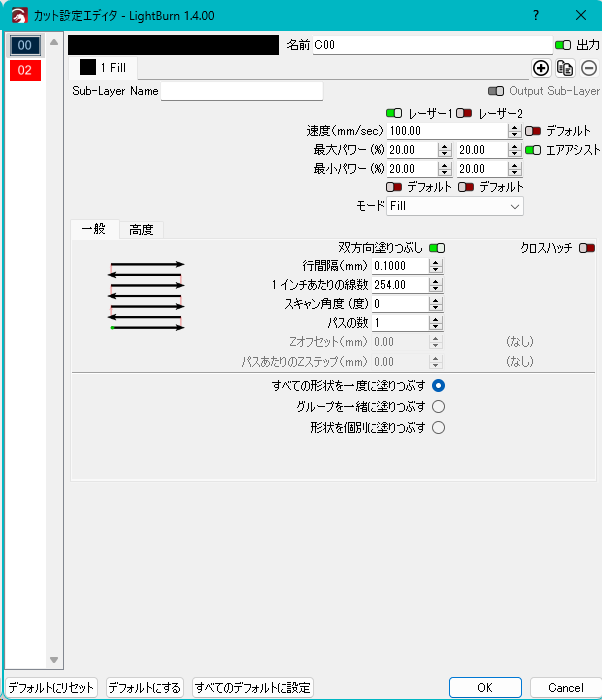
Task: Click デフォルトにリセット button
Action: 51,688
